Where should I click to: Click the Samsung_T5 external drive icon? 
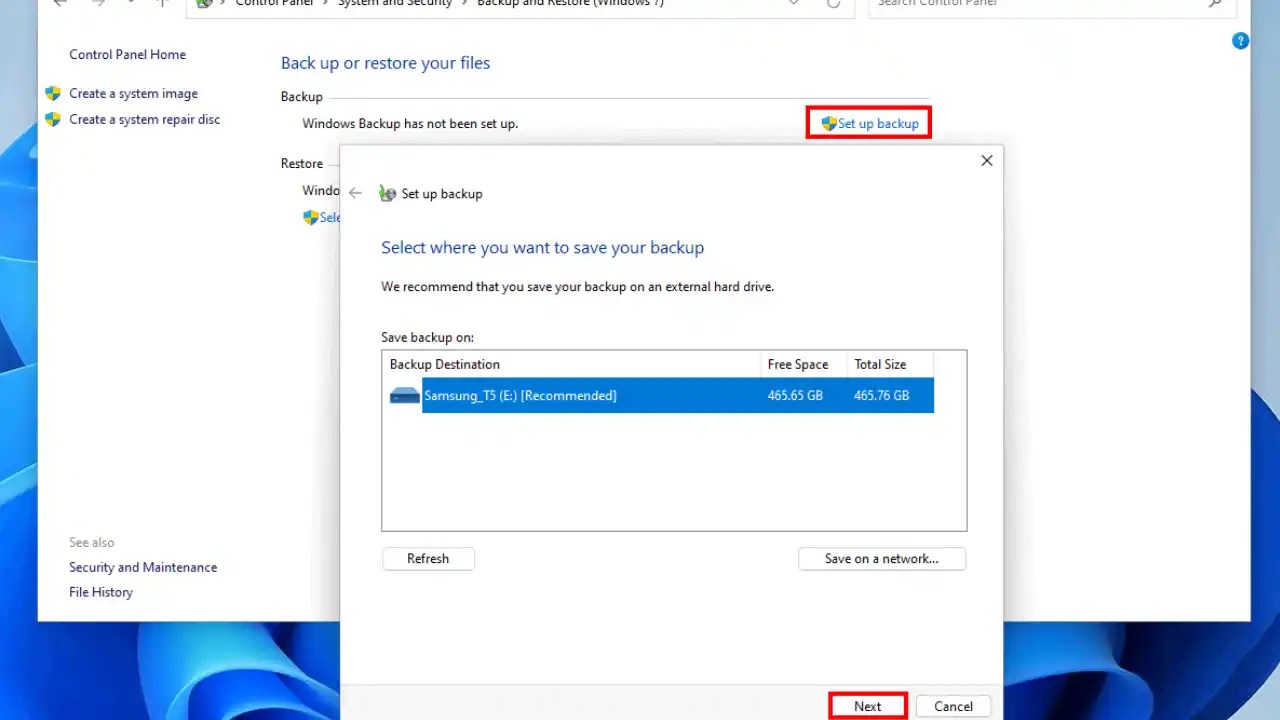click(x=404, y=395)
